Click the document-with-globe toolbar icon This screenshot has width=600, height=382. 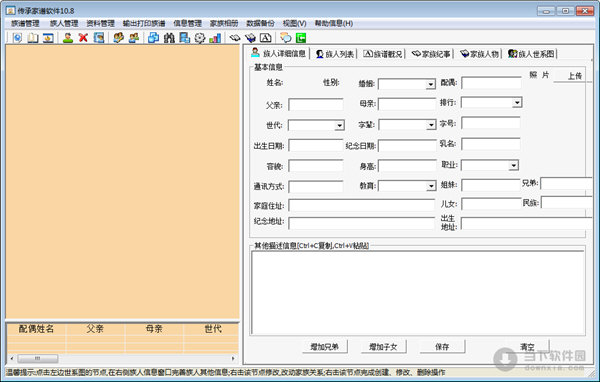17,38
